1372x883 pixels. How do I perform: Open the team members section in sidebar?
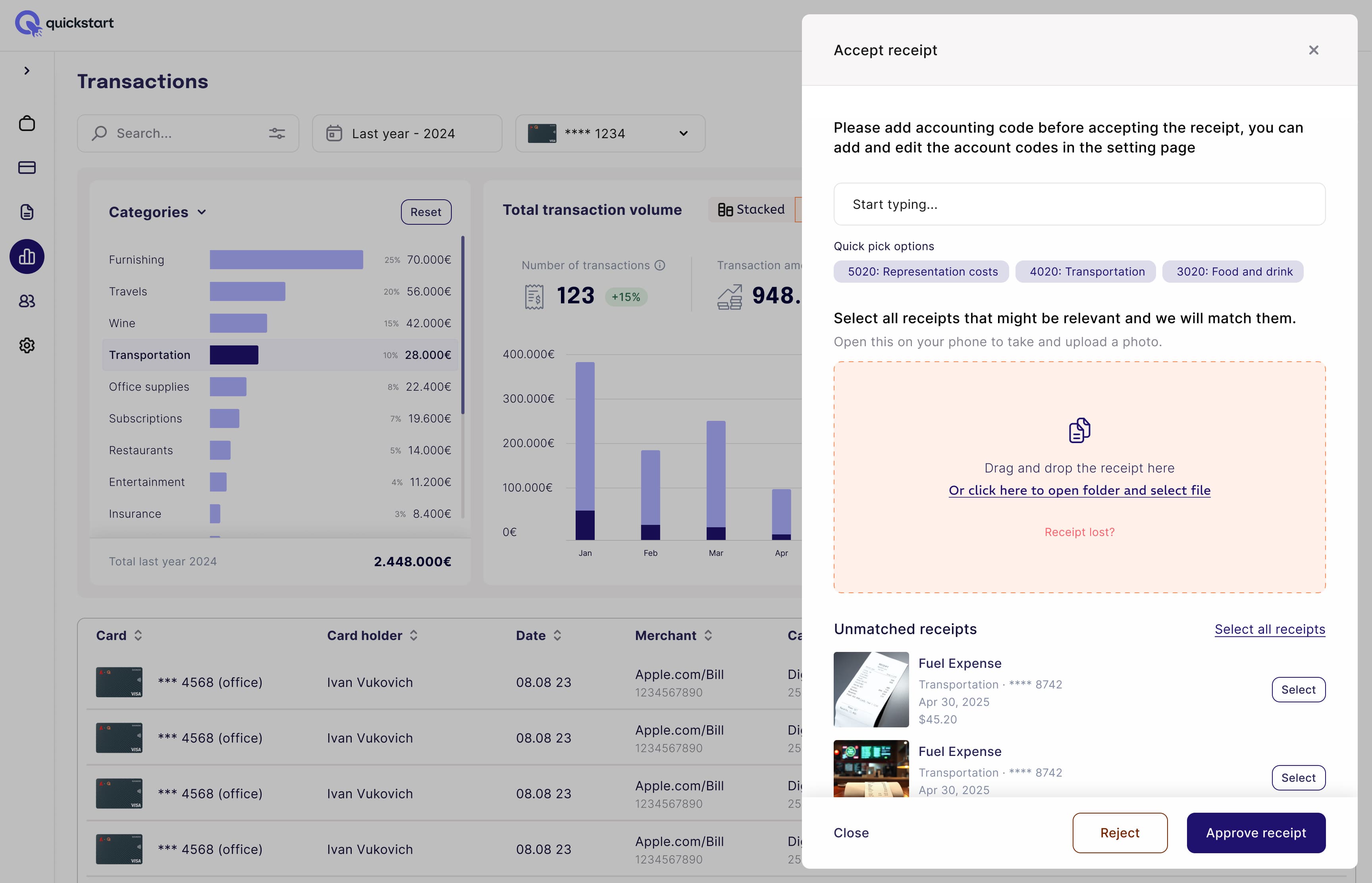click(26, 301)
